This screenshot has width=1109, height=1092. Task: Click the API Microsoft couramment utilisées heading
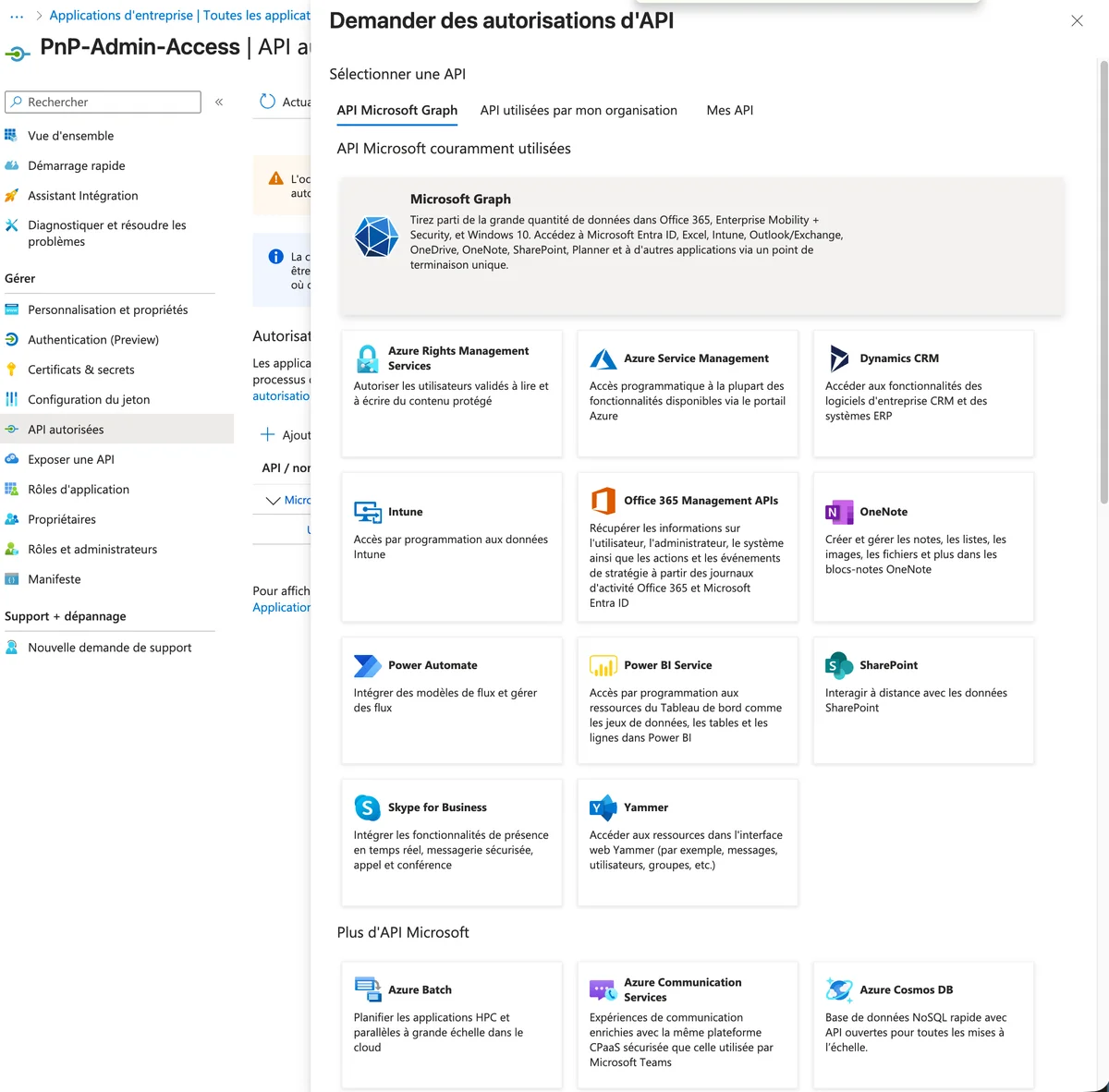[454, 149]
